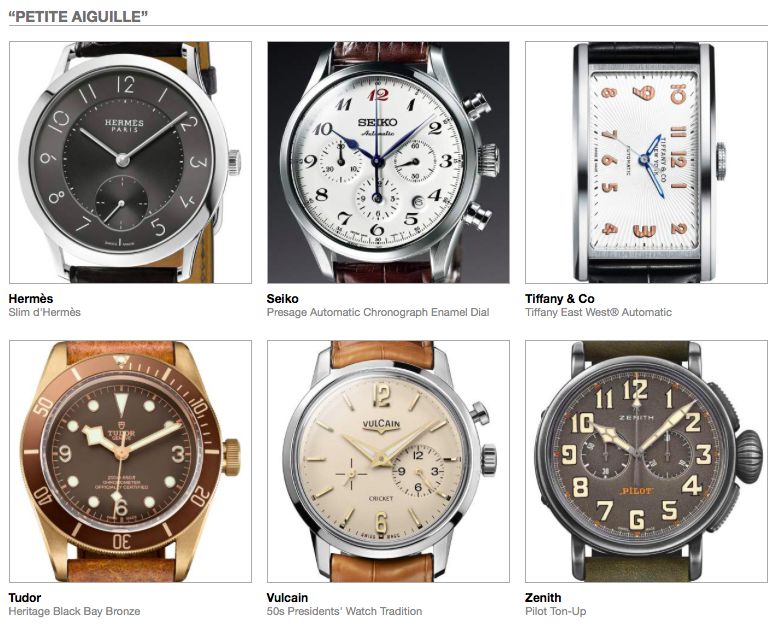
Task: Click the Zenith brand name link
Action: [x=543, y=597]
